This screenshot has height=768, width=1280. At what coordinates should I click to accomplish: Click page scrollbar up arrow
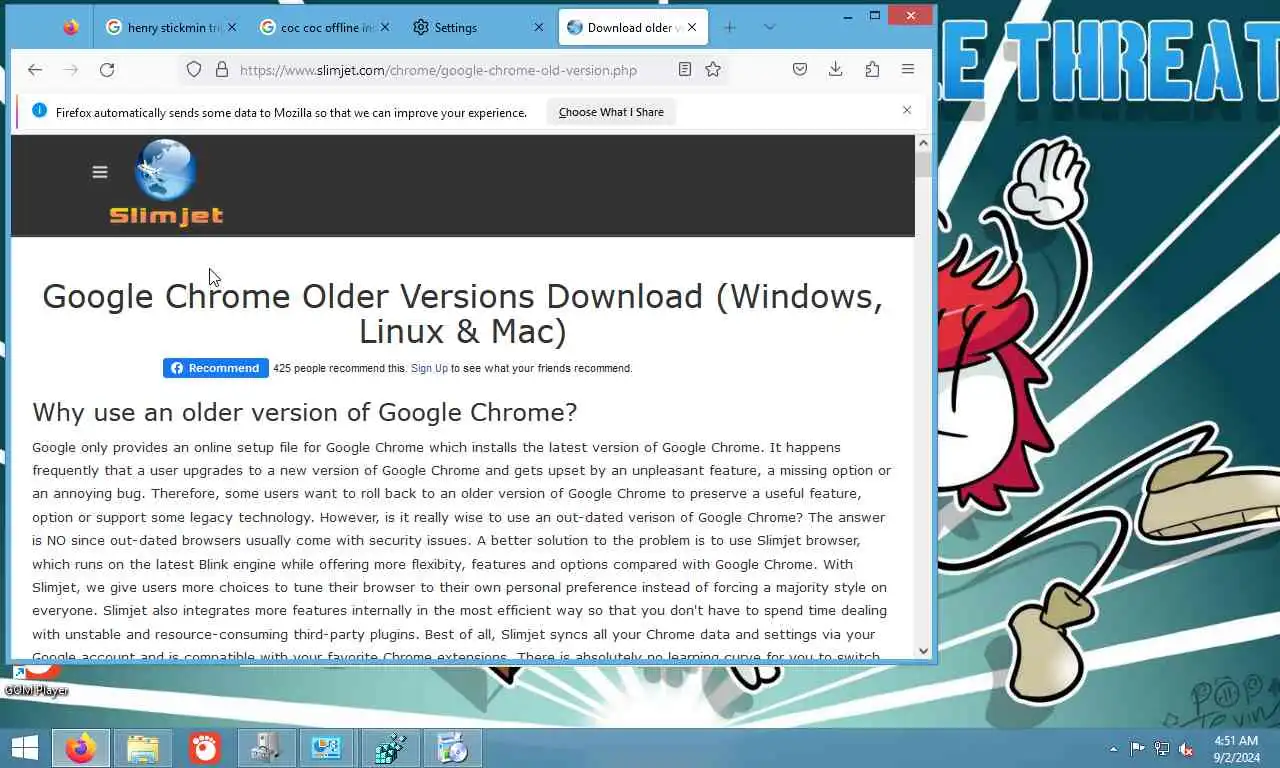click(923, 144)
